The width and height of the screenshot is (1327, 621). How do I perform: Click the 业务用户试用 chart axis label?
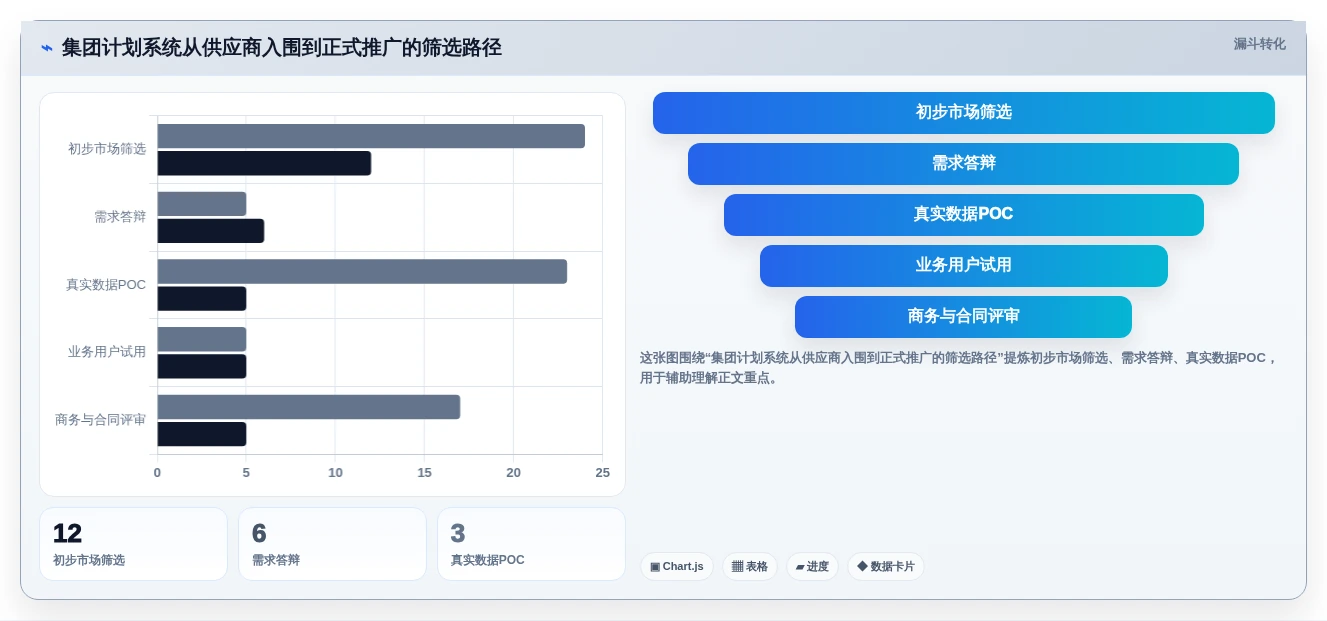(x=107, y=352)
